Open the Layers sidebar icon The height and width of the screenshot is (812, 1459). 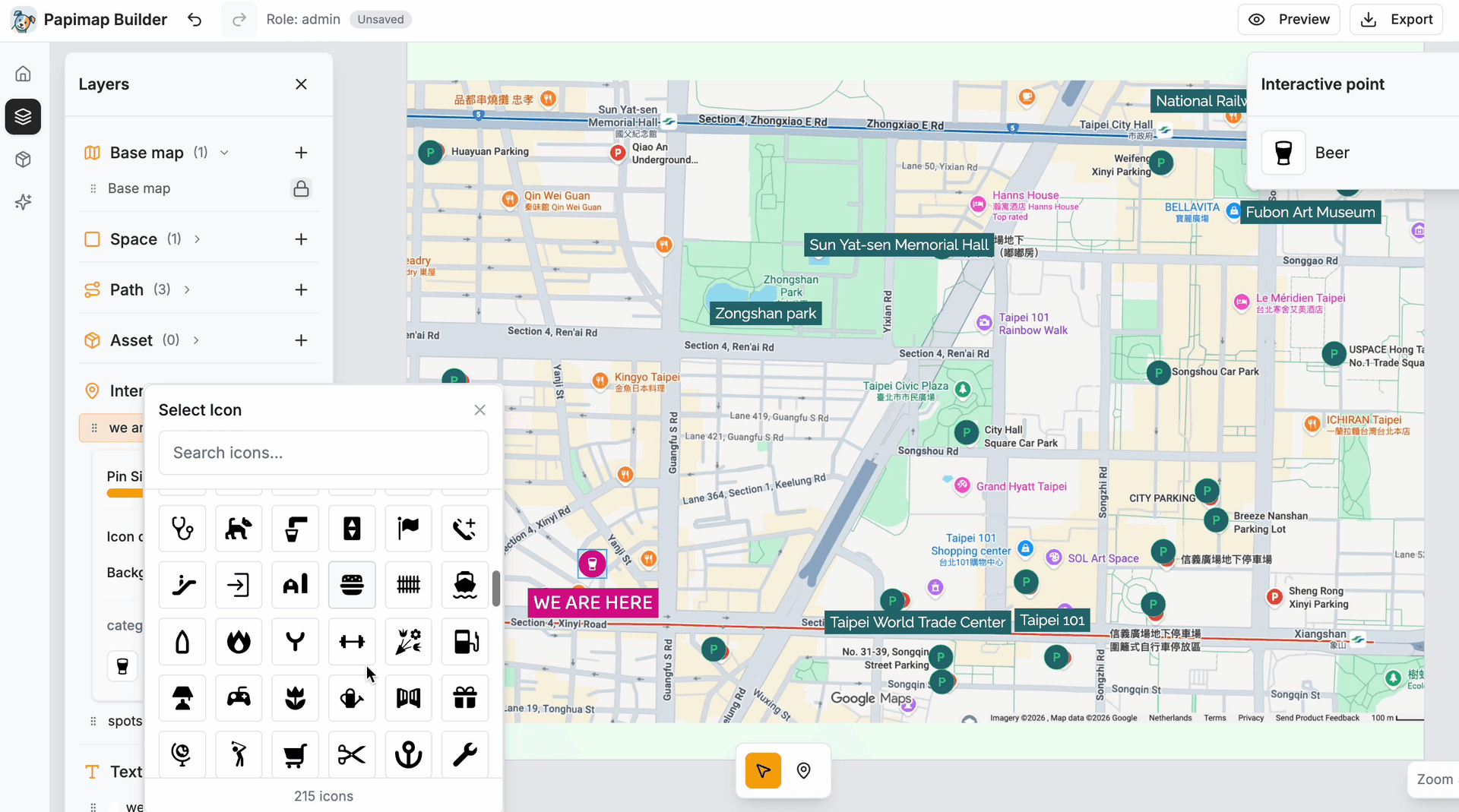tap(23, 117)
